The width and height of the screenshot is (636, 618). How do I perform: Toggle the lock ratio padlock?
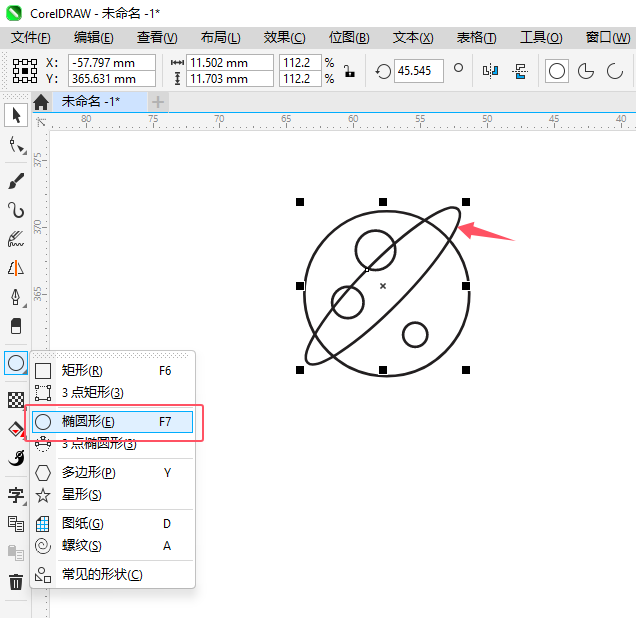(349, 71)
